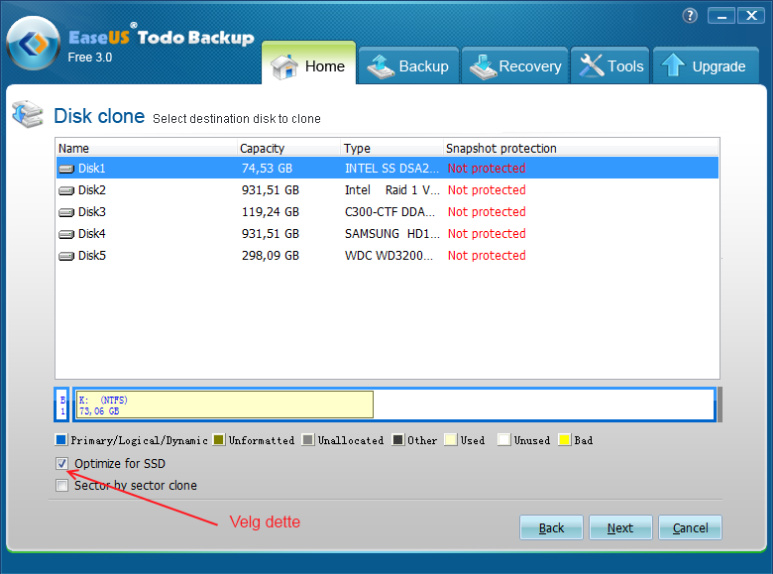This screenshot has height=574, width=773.
Task: Open the Recovery tab
Action: pyautogui.click(x=515, y=66)
